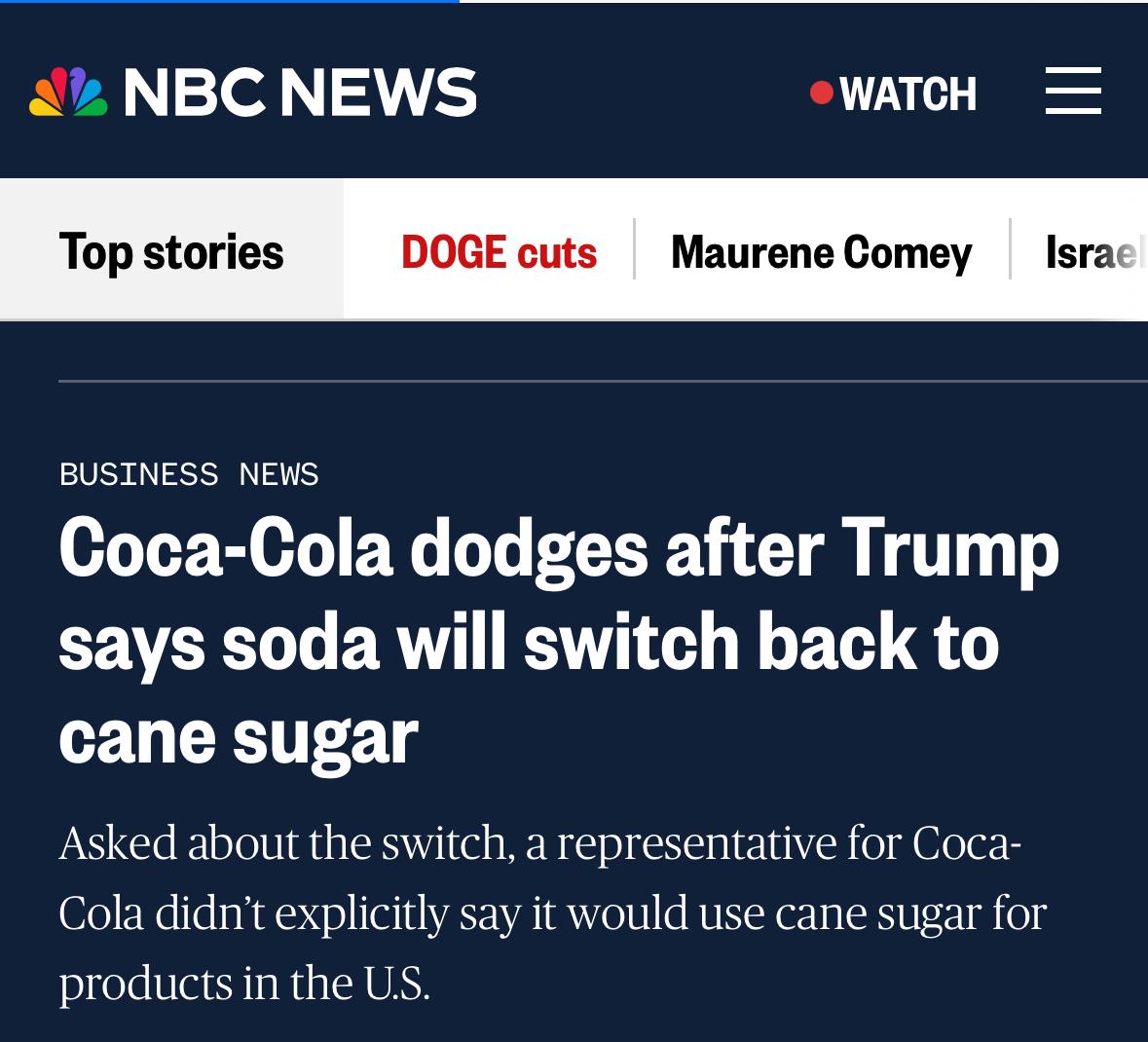Select the Top stories label
The image size is (1148, 1042).
point(171,251)
